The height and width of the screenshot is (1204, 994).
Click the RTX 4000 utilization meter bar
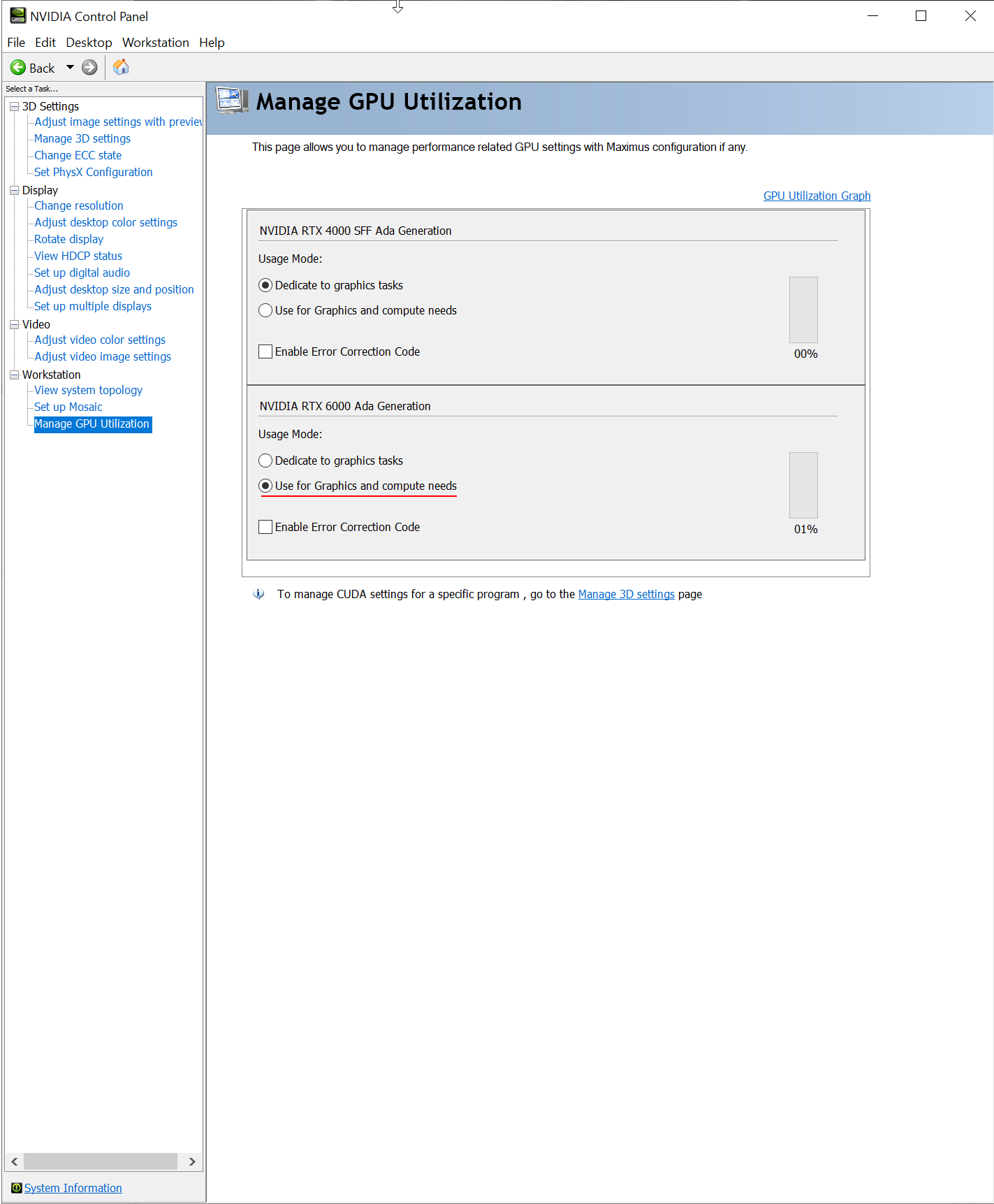click(803, 310)
